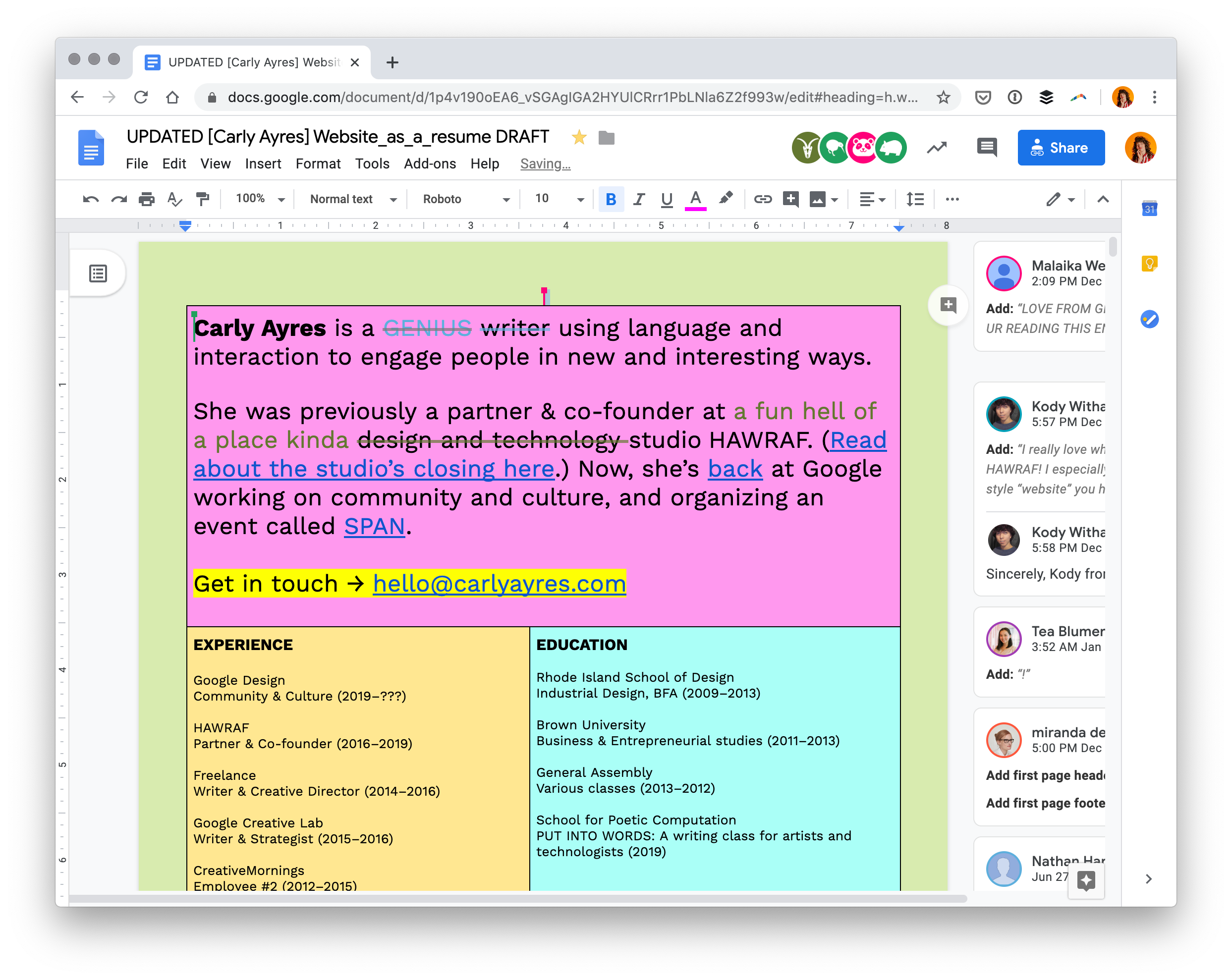Click the Insert link icon

pos(762,200)
